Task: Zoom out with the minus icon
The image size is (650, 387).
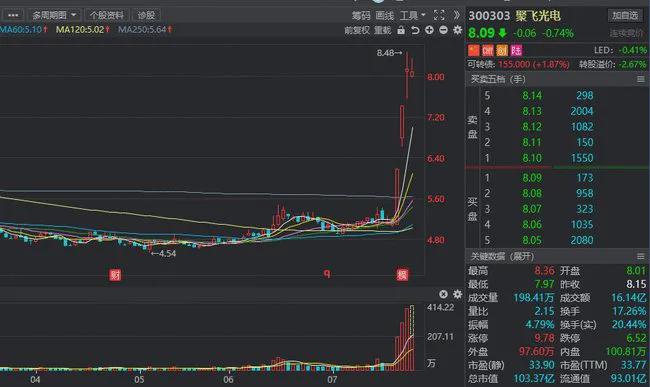Action: pyautogui.click(x=443, y=30)
